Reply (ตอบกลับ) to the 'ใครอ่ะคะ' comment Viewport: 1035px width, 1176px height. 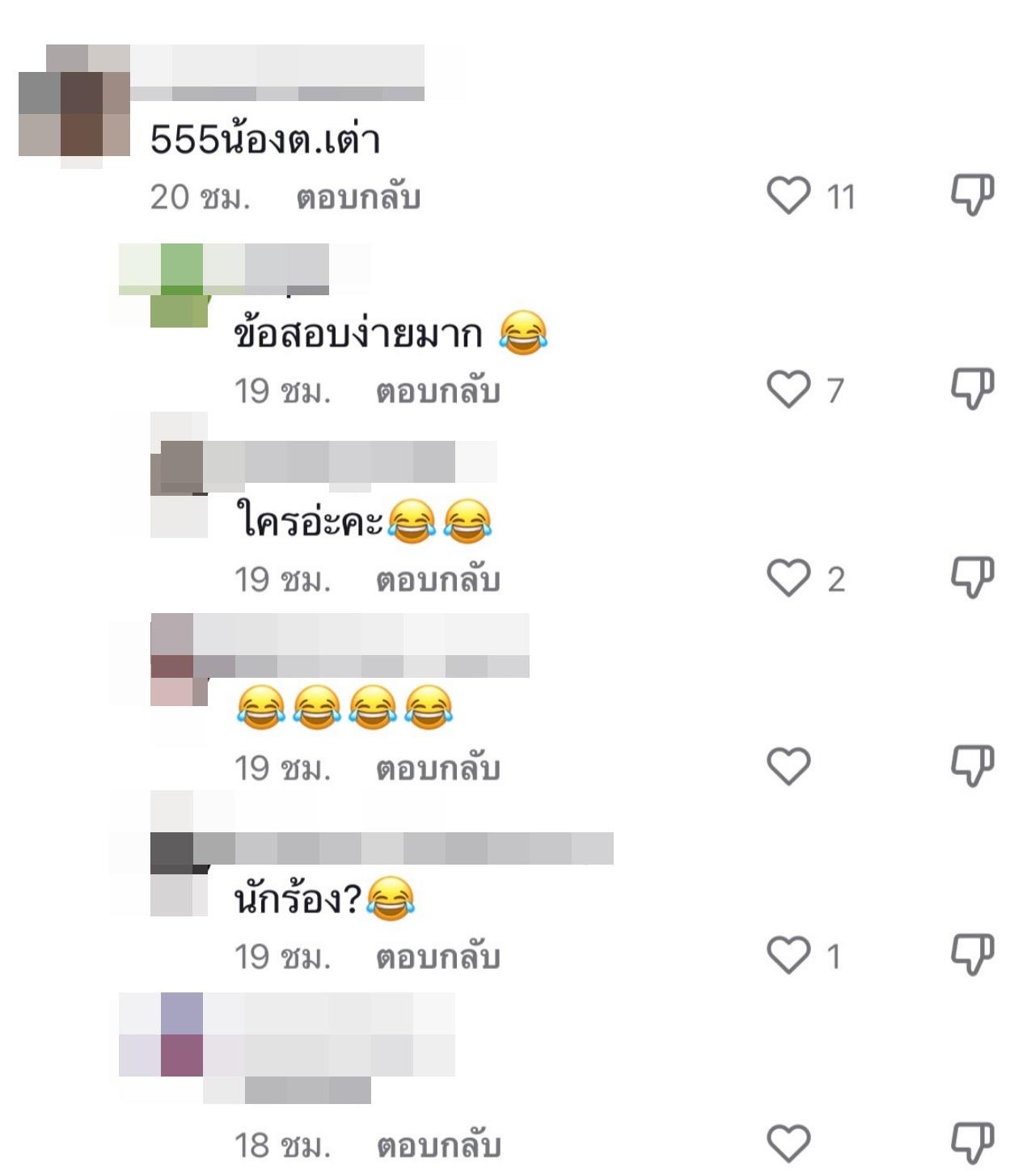click(438, 580)
